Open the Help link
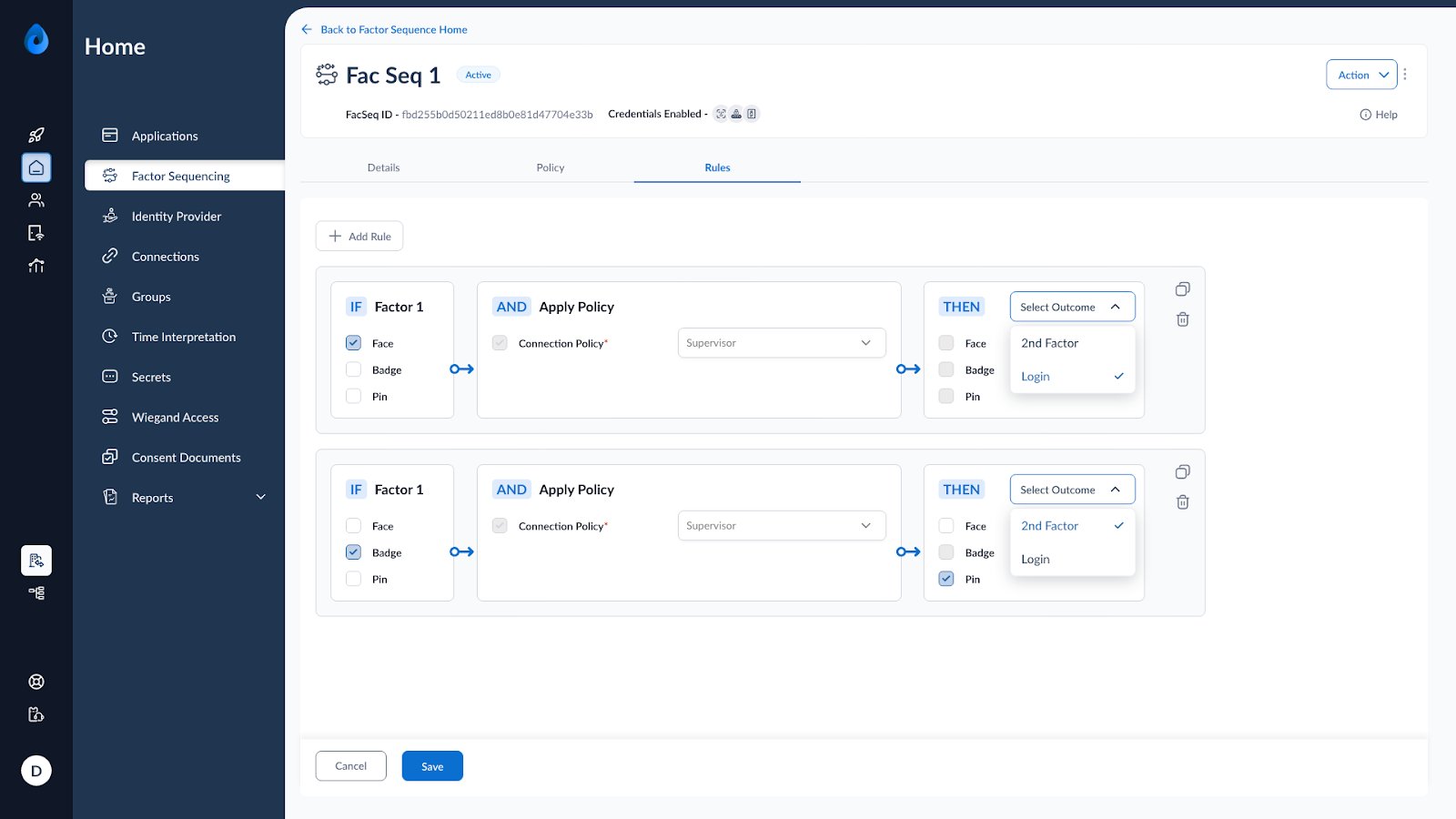 [1379, 115]
